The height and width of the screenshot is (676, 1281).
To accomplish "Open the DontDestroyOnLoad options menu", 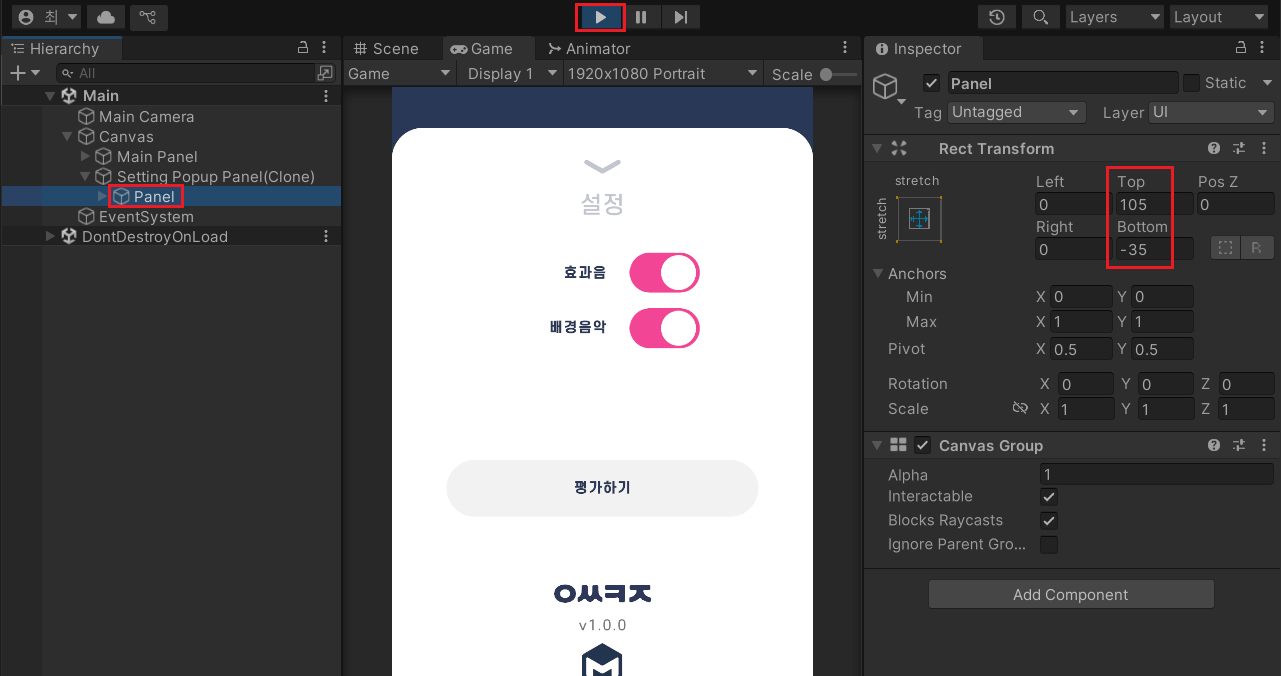I will click(326, 236).
